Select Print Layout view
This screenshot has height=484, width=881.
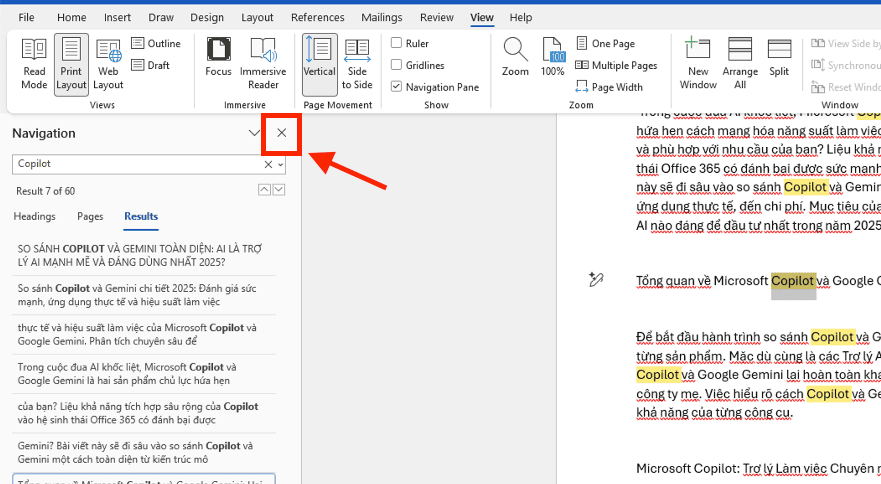(x=71, y=64)
